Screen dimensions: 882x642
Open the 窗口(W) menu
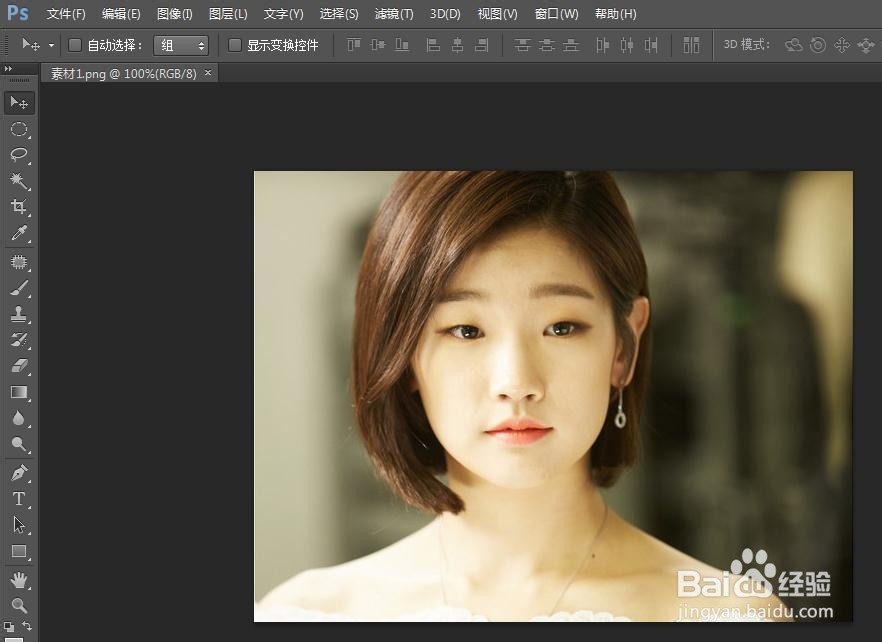coord(556,14)
